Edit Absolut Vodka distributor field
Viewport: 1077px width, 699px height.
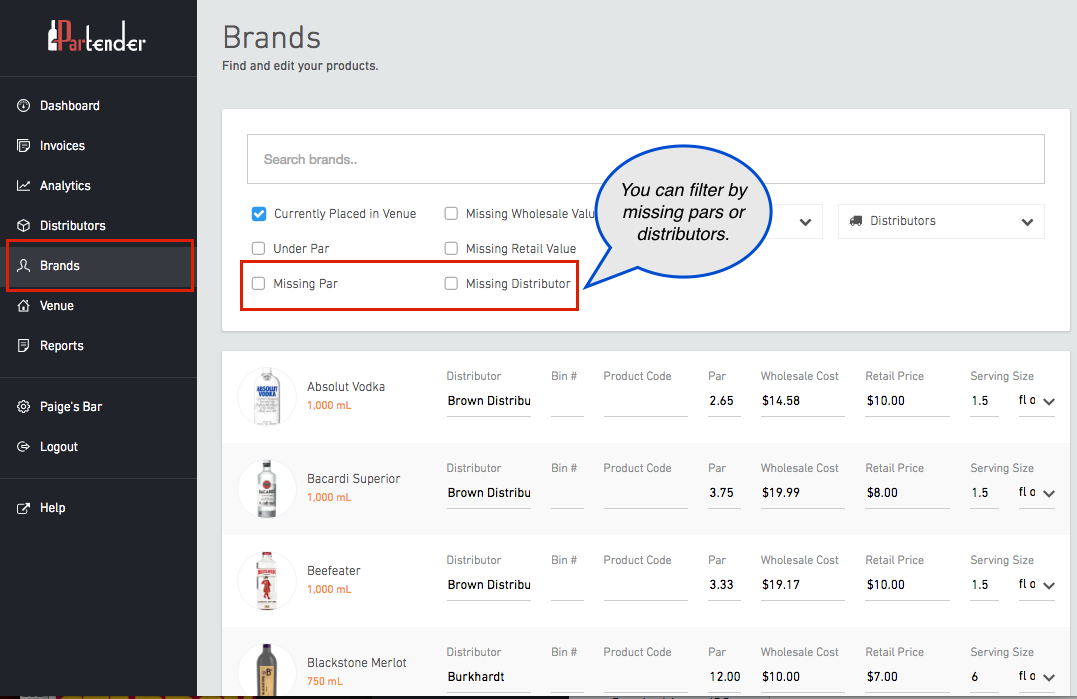click(x=488, y=401)
